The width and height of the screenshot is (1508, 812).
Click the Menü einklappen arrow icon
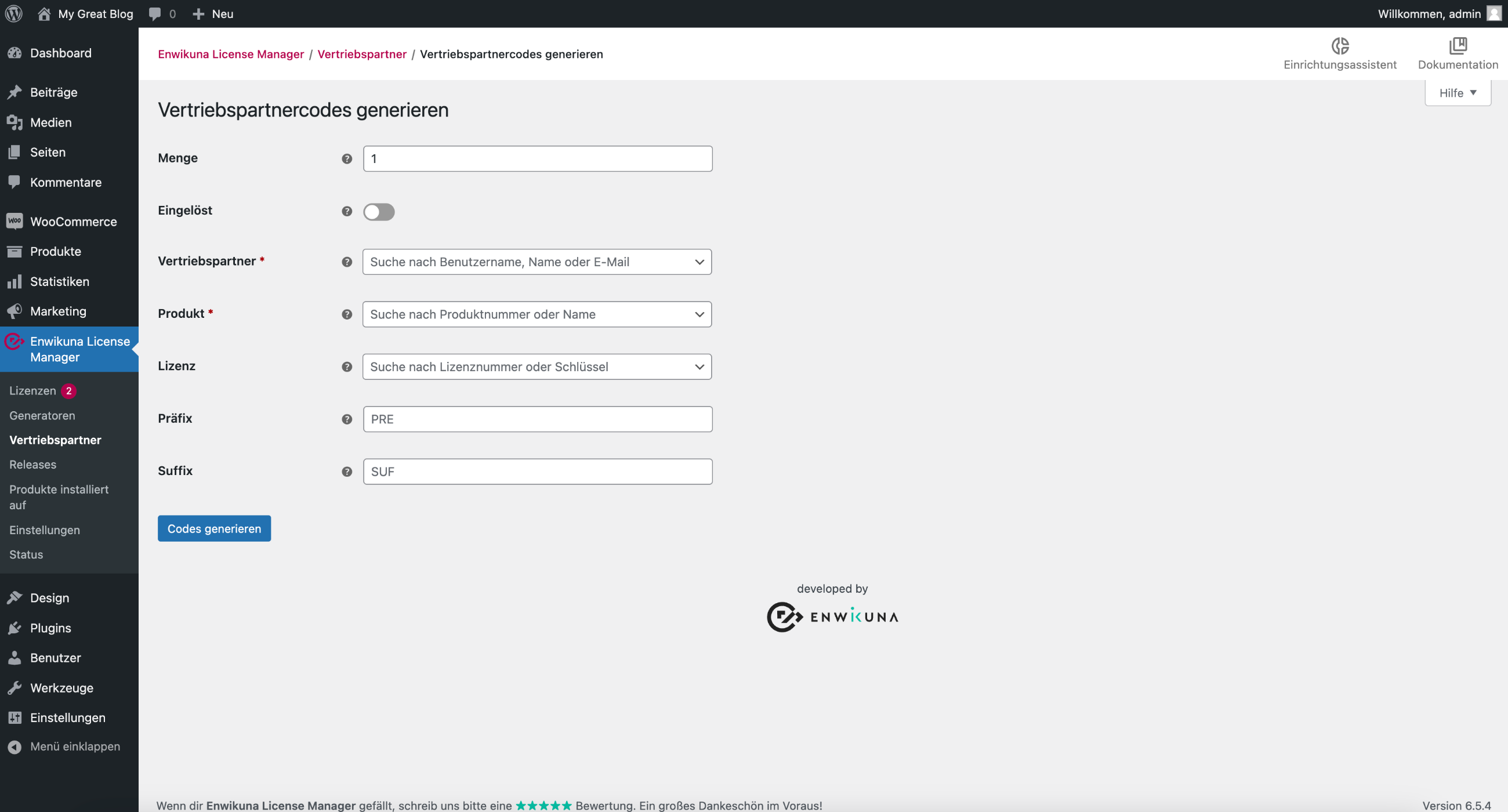tap(14, 747)
